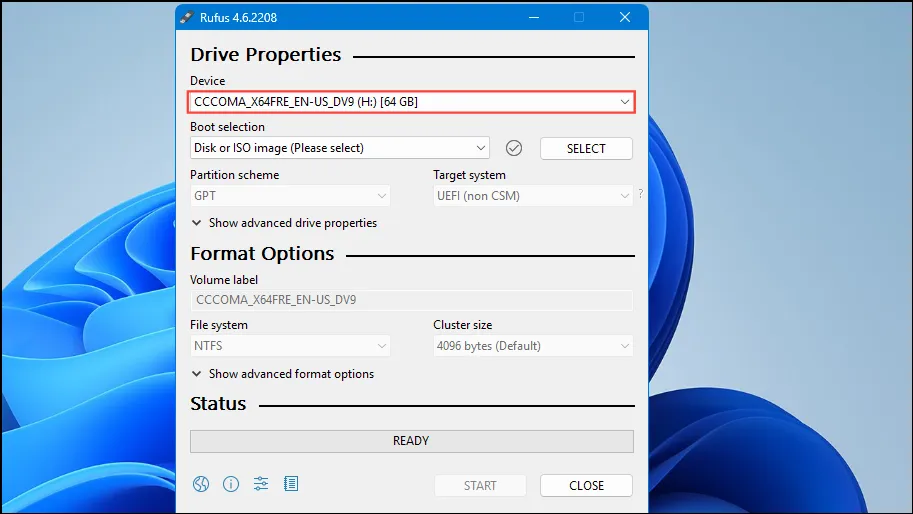This screenshot has height=514, width=913.
Task: Click the READY status progress bar
Action: pos(412,441)
